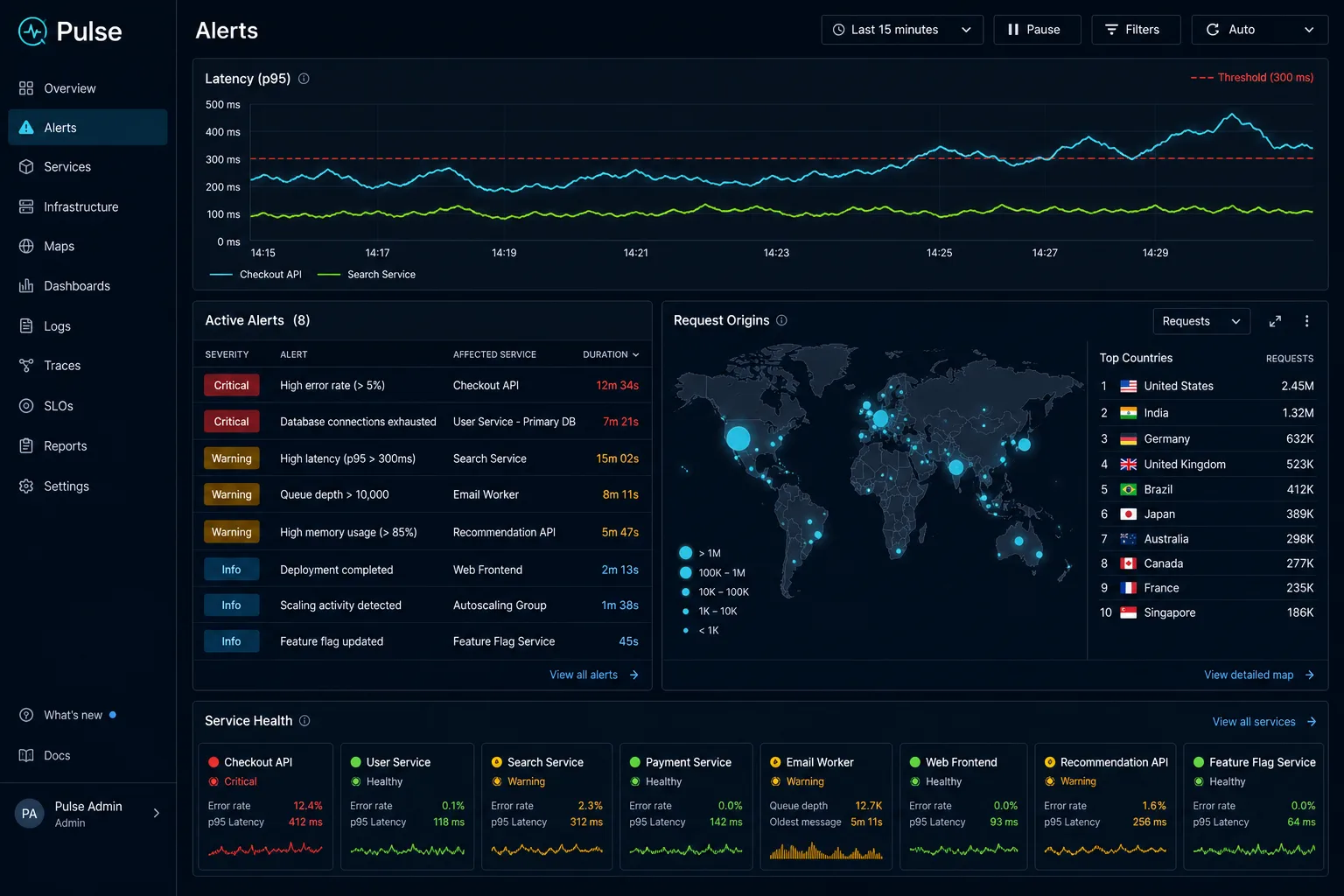
Task: Open the Auto refresh dropdown
Action: tap(1260, 30)
